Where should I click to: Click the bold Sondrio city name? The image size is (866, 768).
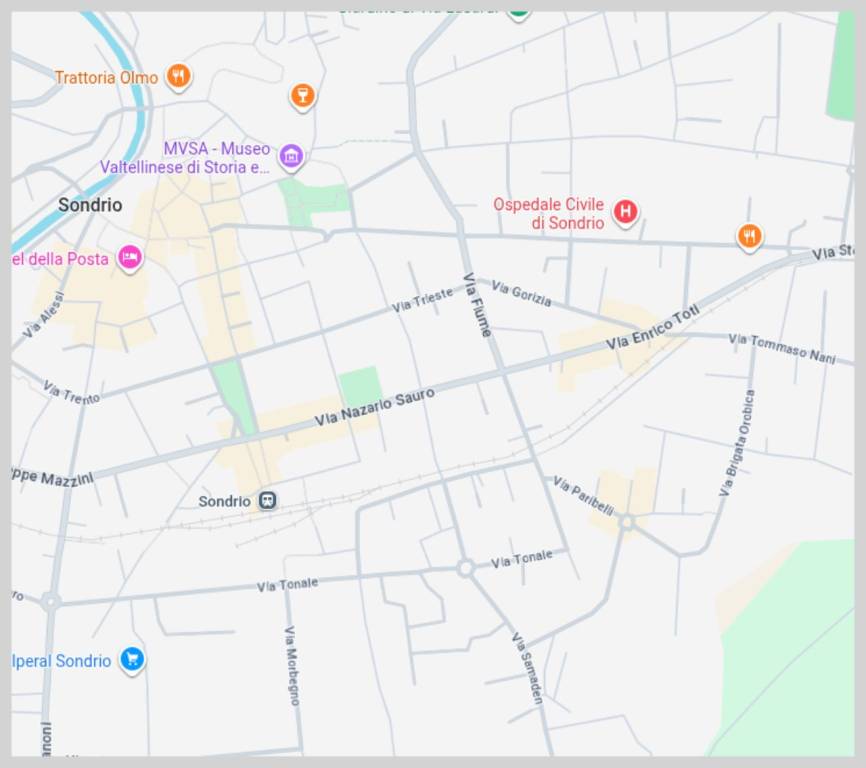(x=90, y=205)
